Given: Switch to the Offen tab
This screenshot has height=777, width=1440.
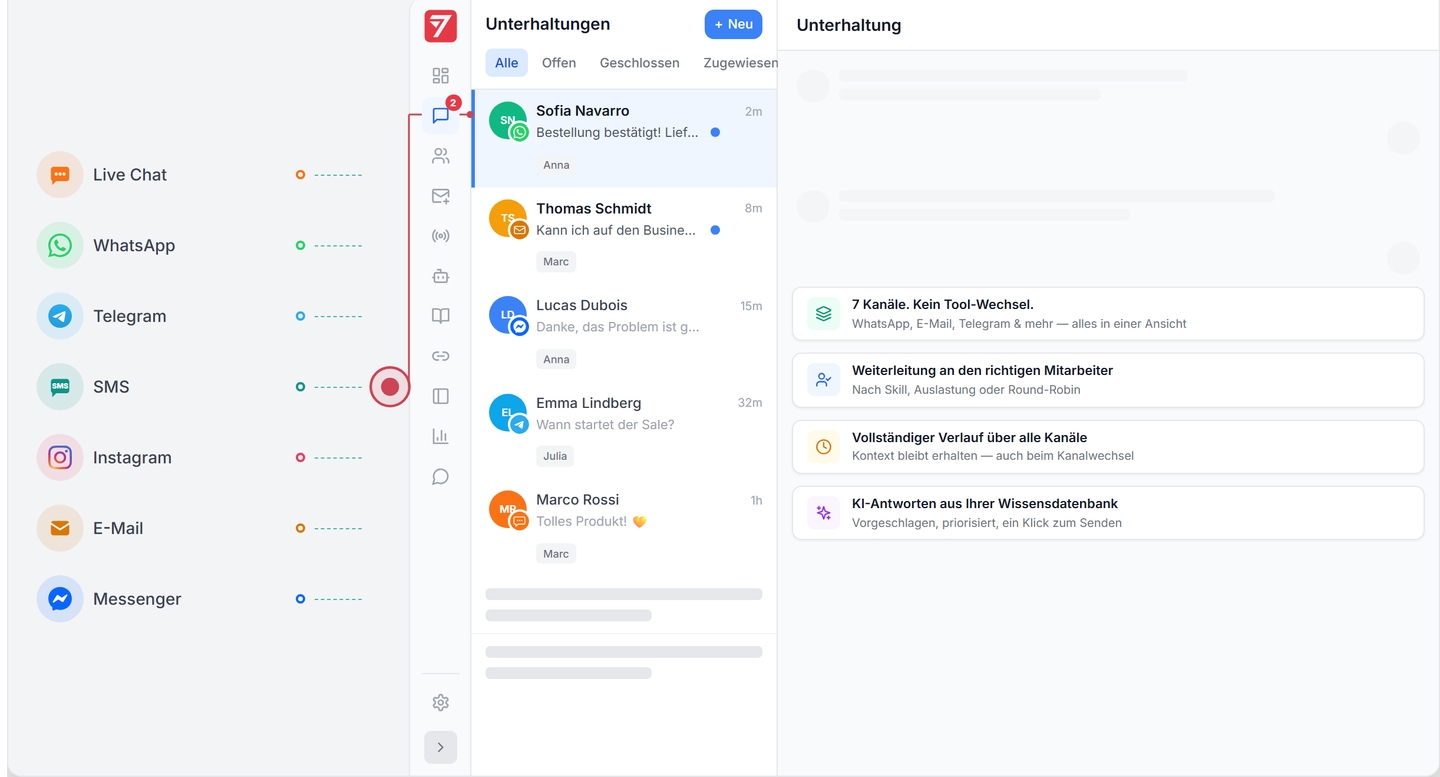Looking at the screenshot, I should tap(558, 63).
